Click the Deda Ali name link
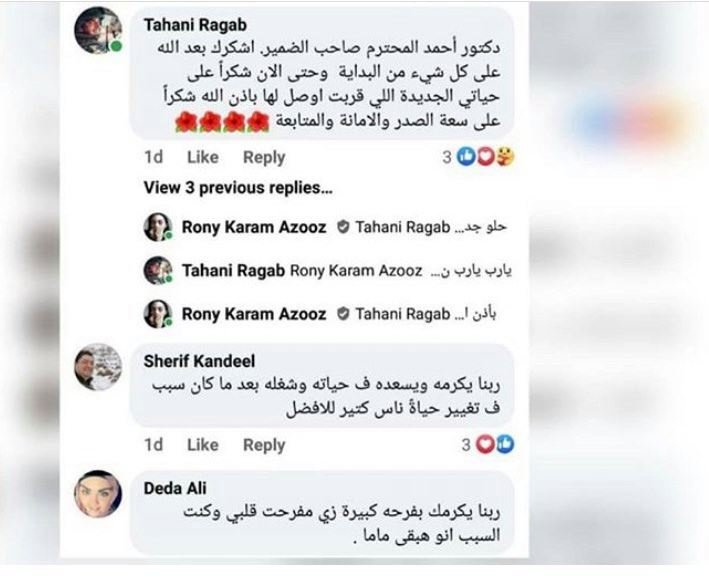709x577 pixels. [175, 488]
